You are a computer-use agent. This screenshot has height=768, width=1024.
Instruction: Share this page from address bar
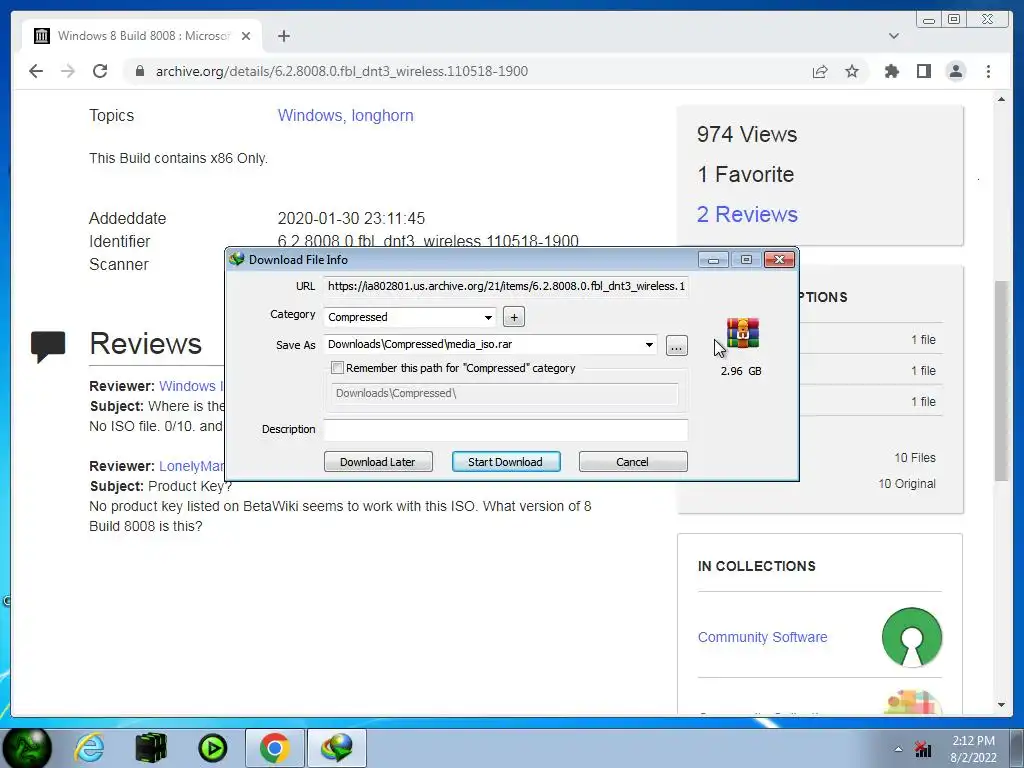pos(820,71)
